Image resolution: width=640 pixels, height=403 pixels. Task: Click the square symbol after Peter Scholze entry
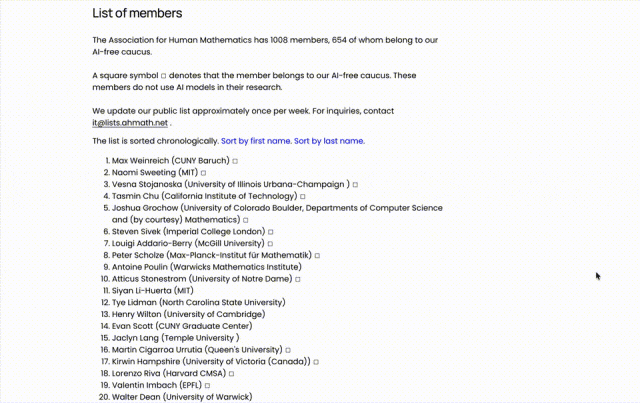(x=317, y=256)
